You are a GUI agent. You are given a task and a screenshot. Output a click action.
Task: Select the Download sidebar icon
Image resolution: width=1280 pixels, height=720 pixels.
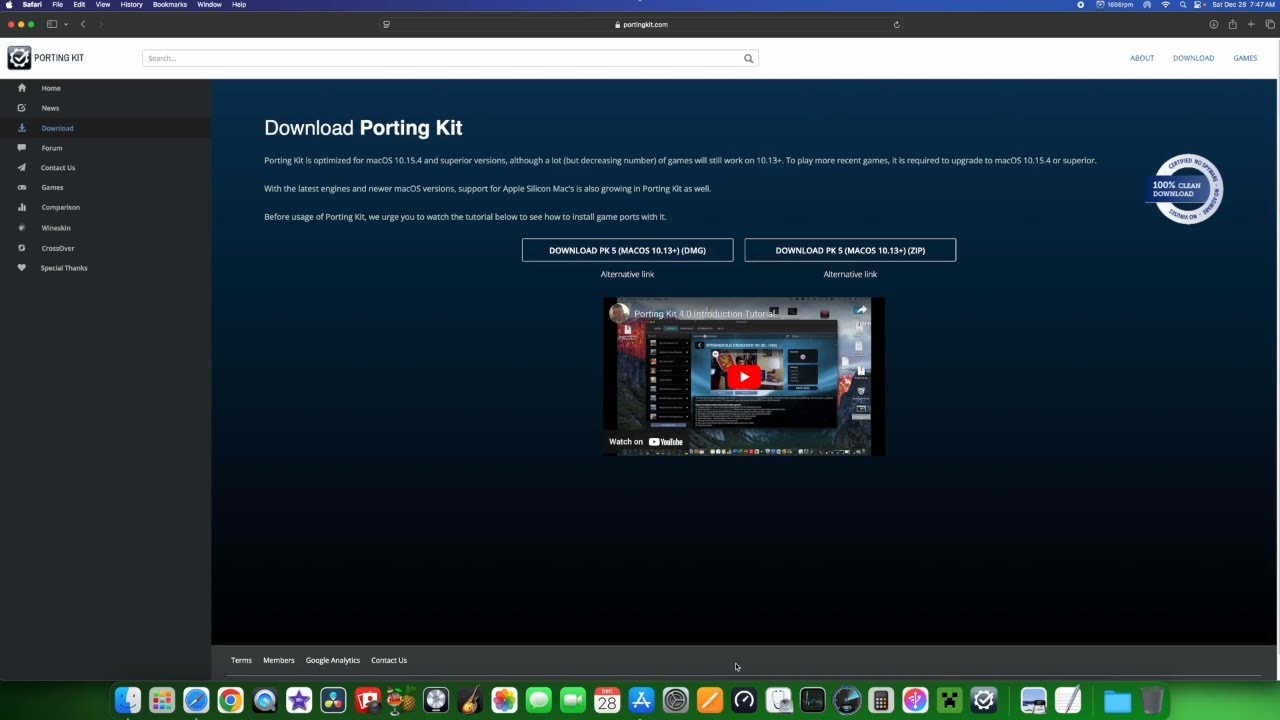[x=22, y=128]
